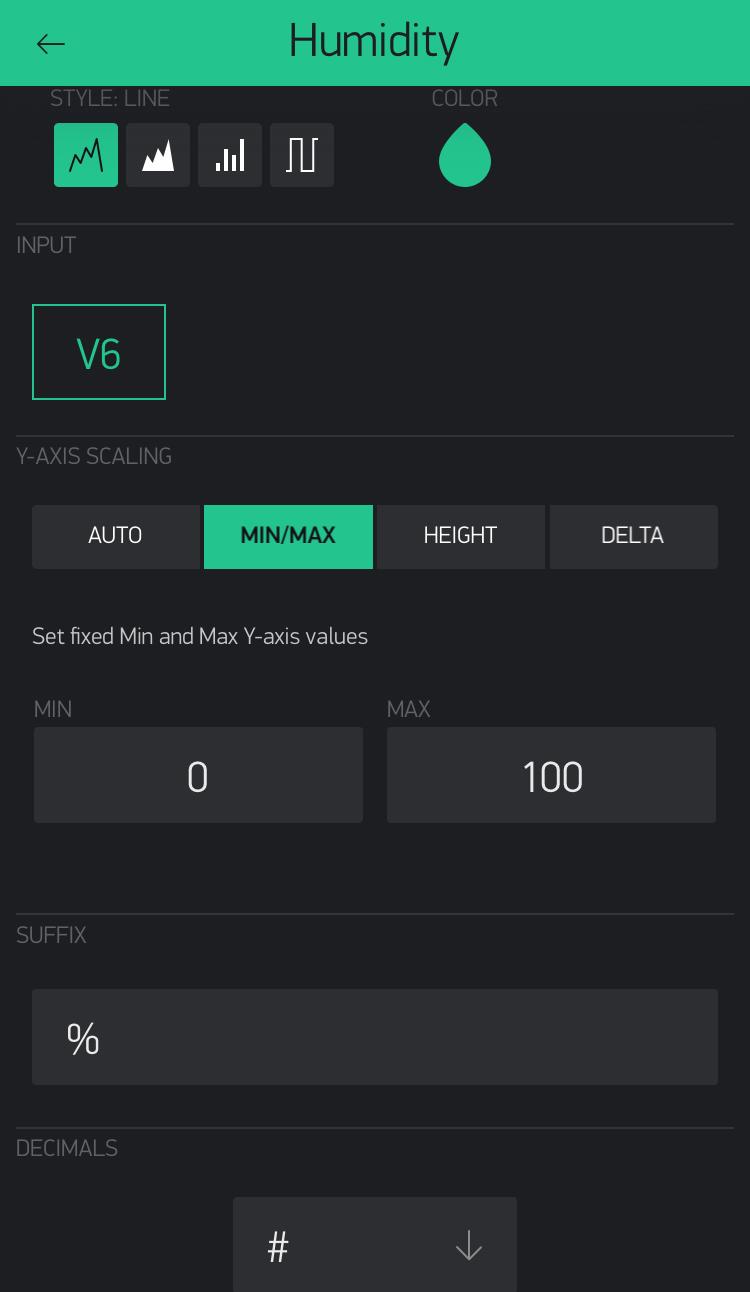This screenshot has height=1292, width=750.
Task: Choose the V6 input pin
Action: coord(99,352)
